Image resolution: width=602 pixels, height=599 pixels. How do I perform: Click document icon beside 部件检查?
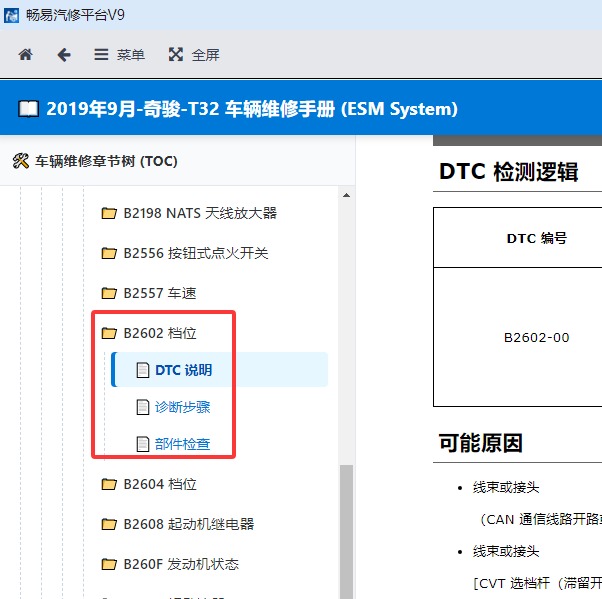143,444
